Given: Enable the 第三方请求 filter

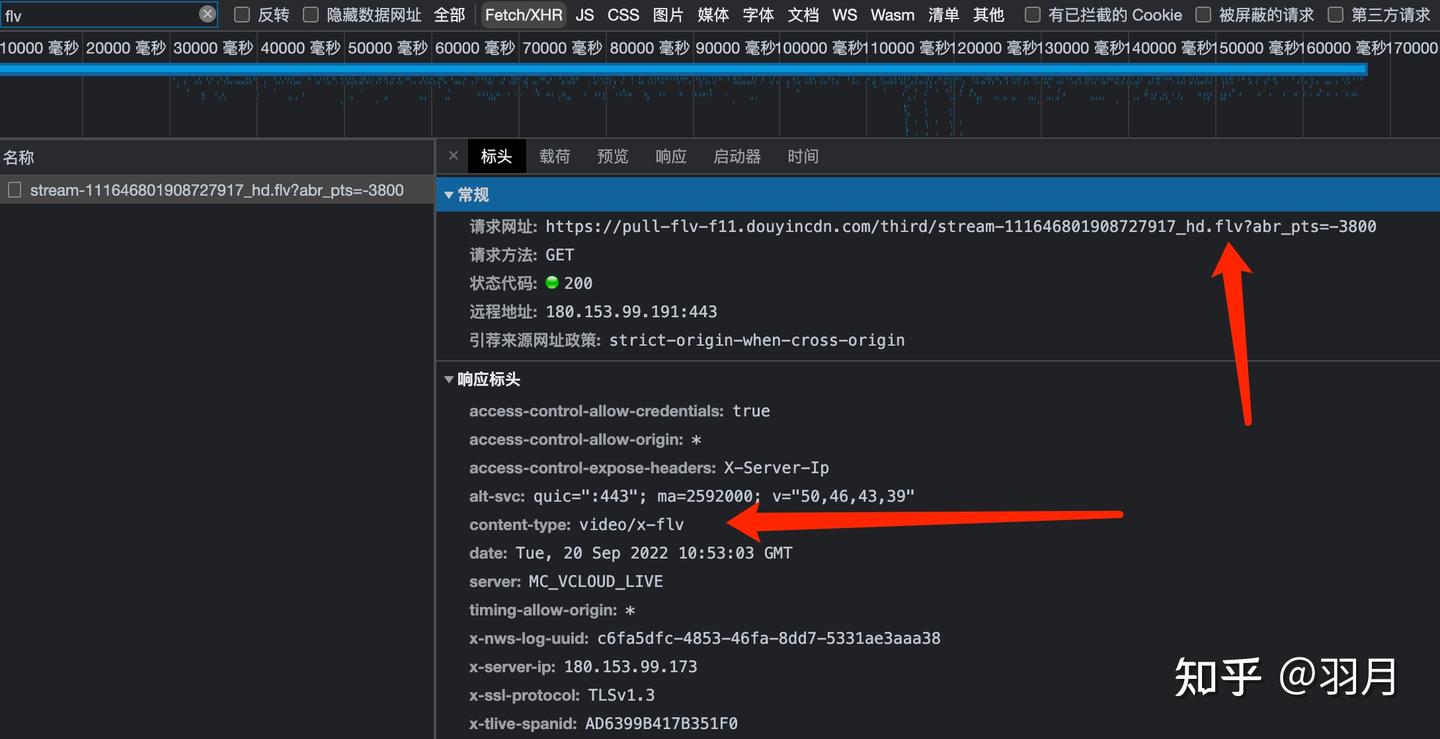Looking at the screenshot, I should tap(1335, 14).
